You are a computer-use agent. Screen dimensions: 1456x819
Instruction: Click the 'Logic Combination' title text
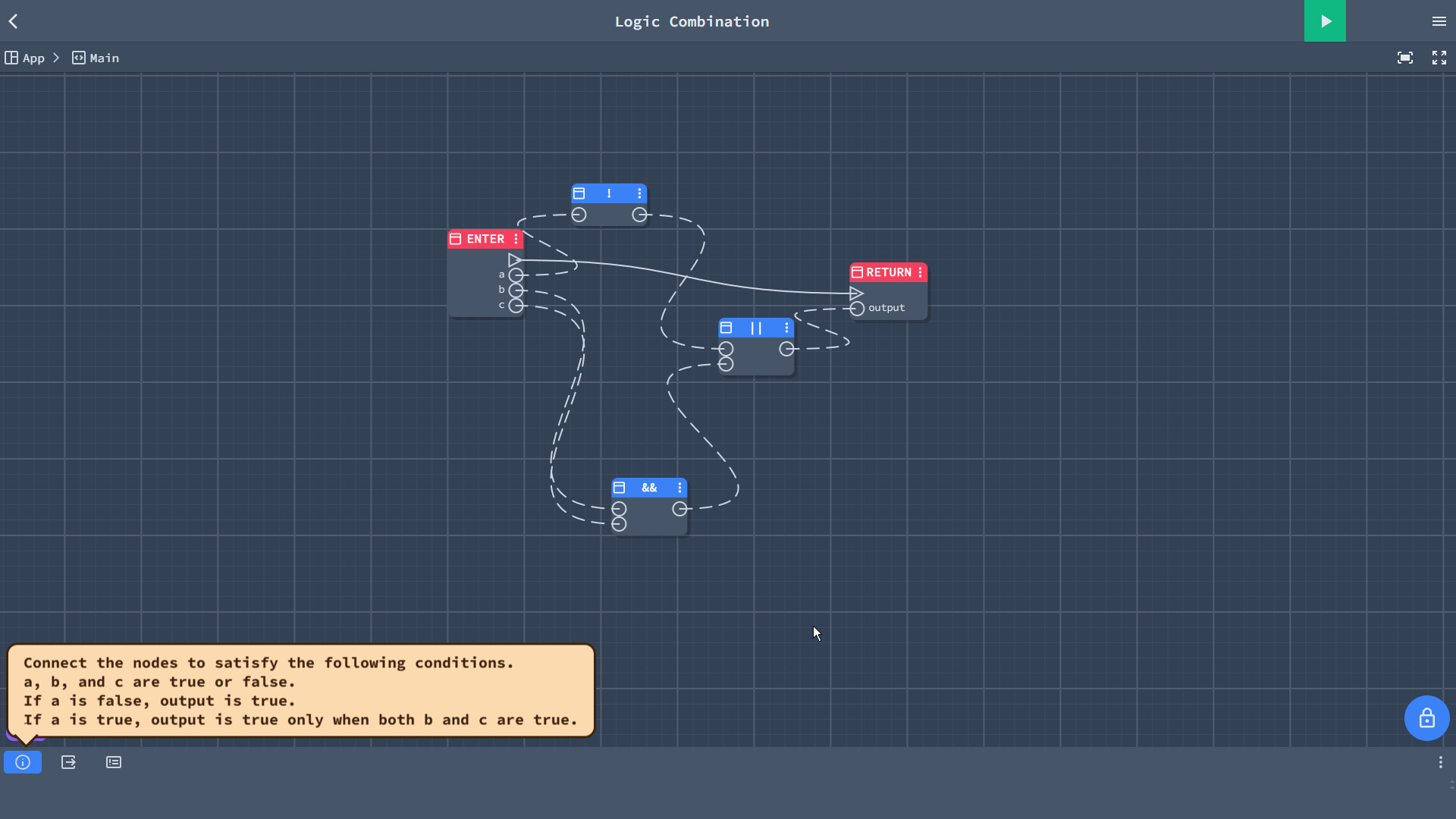pyautogui.click(x=692, y=21)
